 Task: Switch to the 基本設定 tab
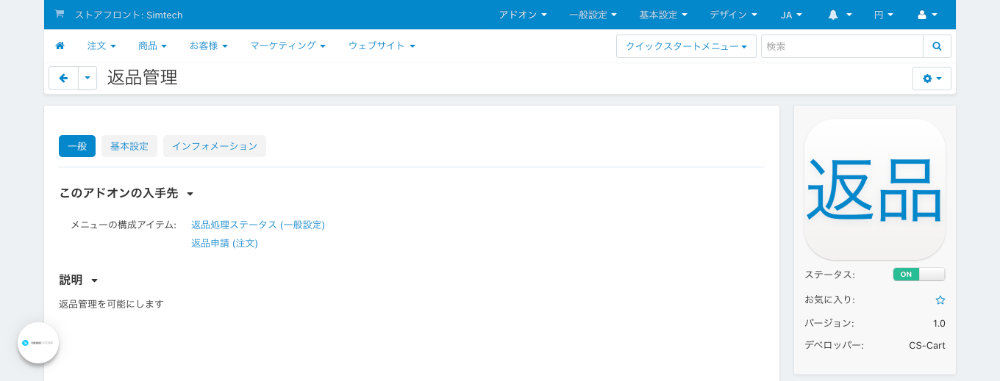[129, 146]
